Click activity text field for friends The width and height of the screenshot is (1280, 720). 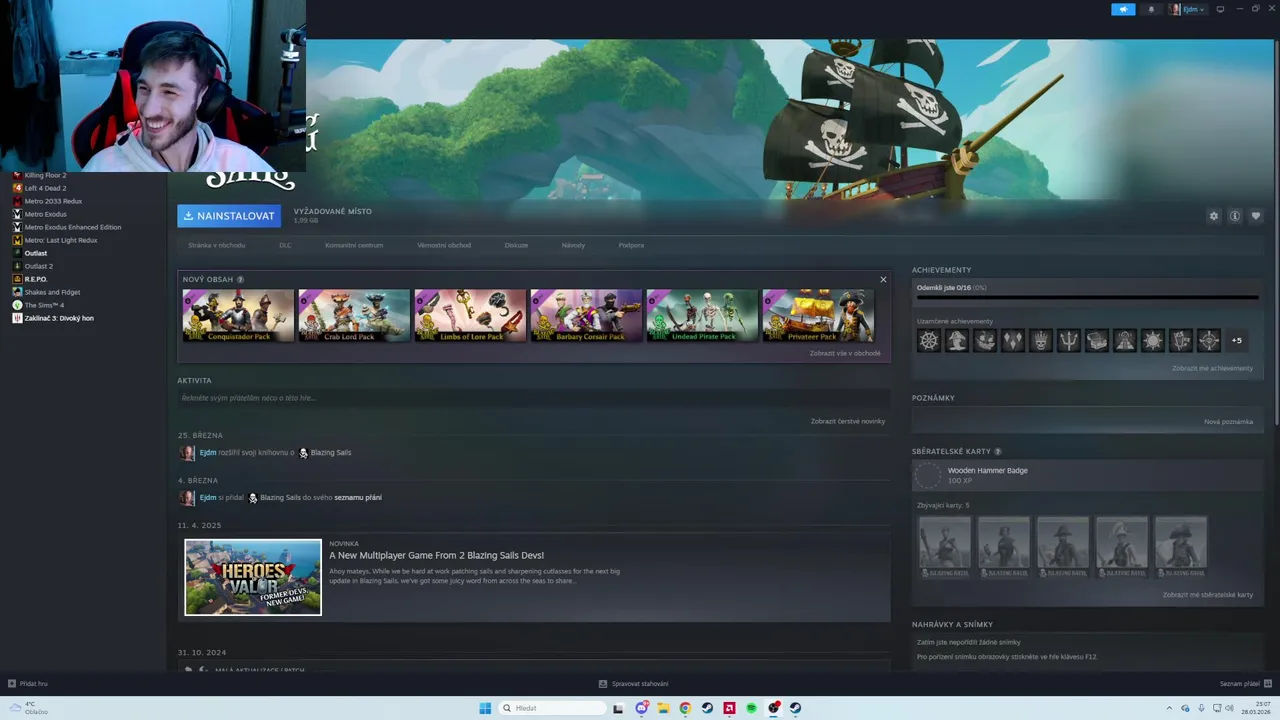(x=533, y=398)
